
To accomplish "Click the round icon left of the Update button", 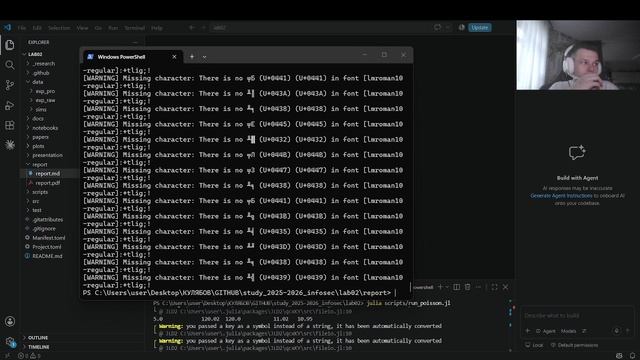I will [x=462, y=27].
